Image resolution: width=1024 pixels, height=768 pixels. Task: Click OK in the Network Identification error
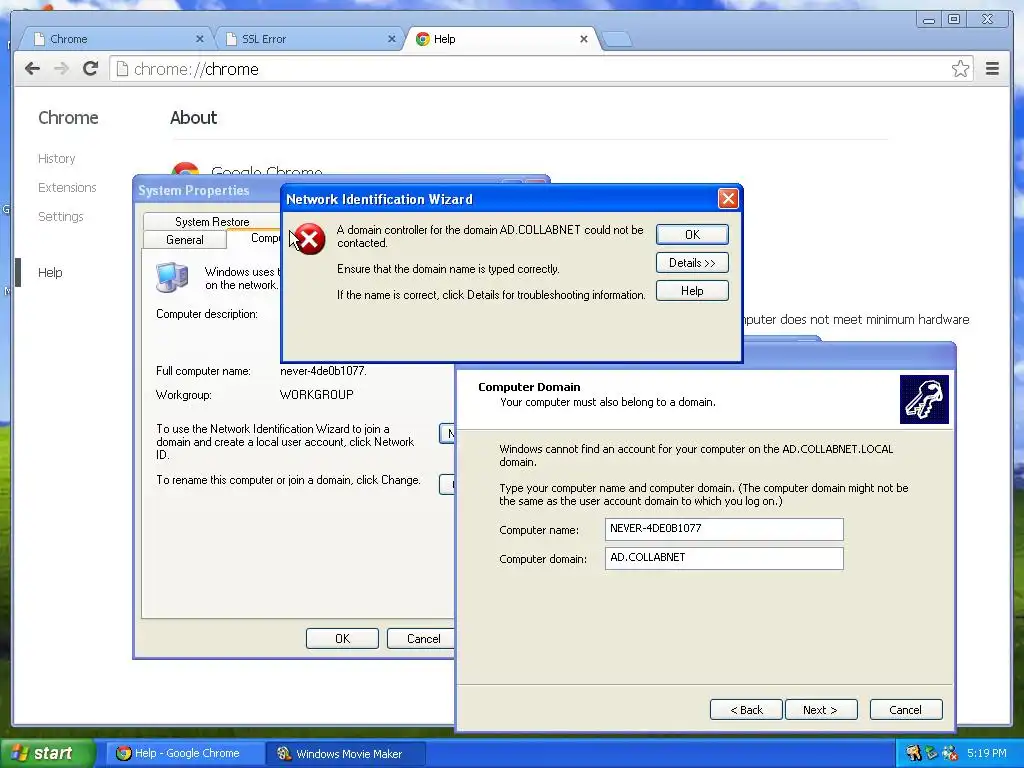(692, 234)
